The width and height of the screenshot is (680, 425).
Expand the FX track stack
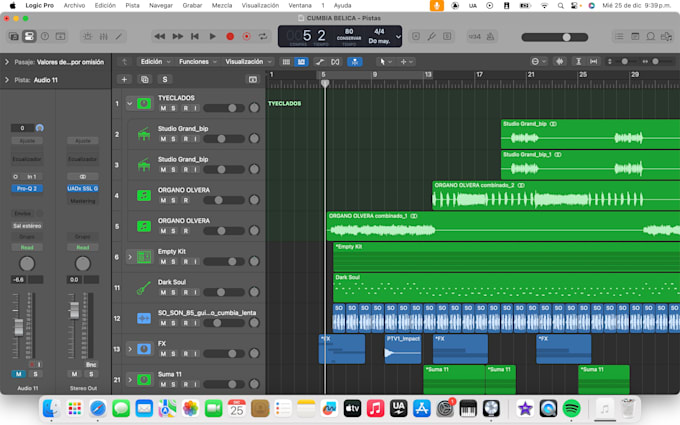tap(129, 349)
